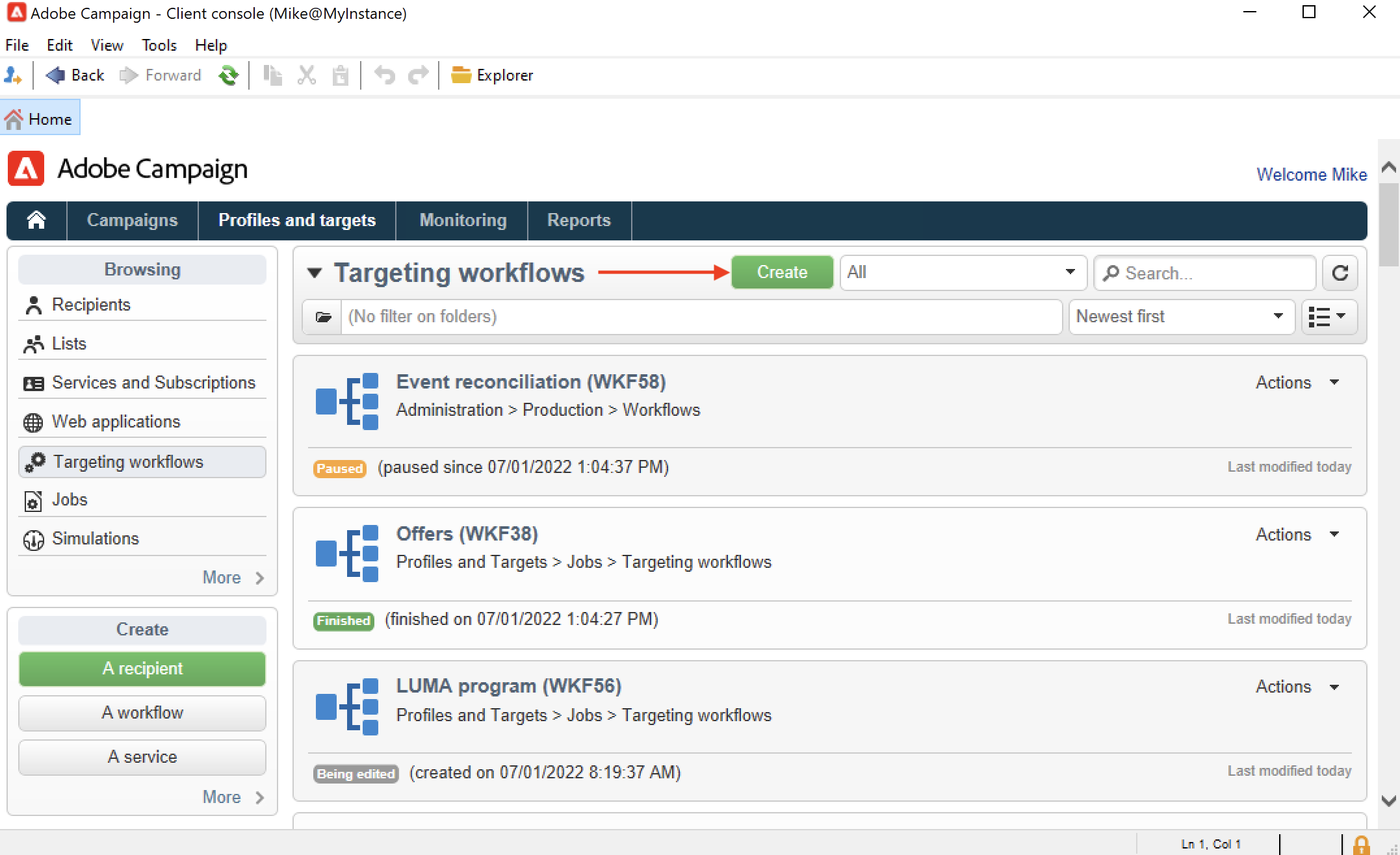Image resolution: width=1400 pixels, height=855 pixels.
Task: Open the Newest first sort dropdown
Action: click(1182, 317)
